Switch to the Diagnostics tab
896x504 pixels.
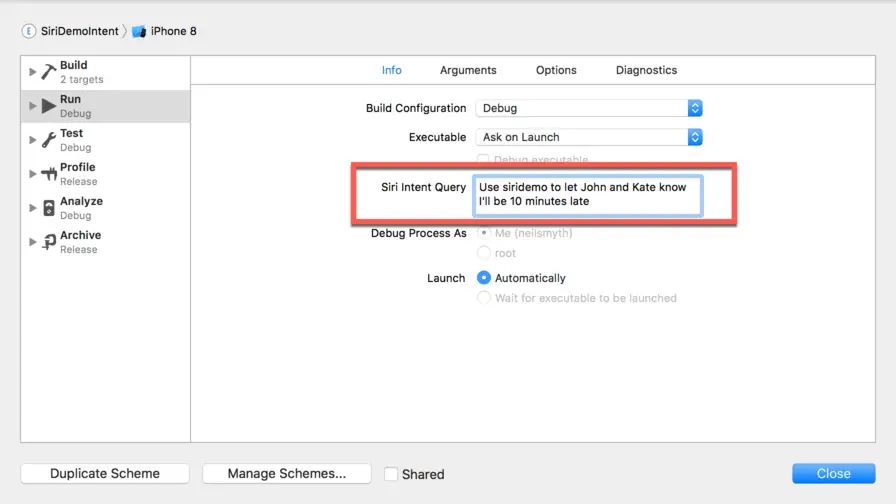coord(646,70)
